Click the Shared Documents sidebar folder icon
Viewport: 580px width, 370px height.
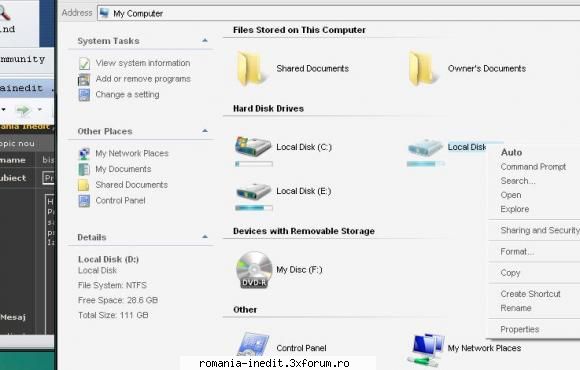[84, 185]
